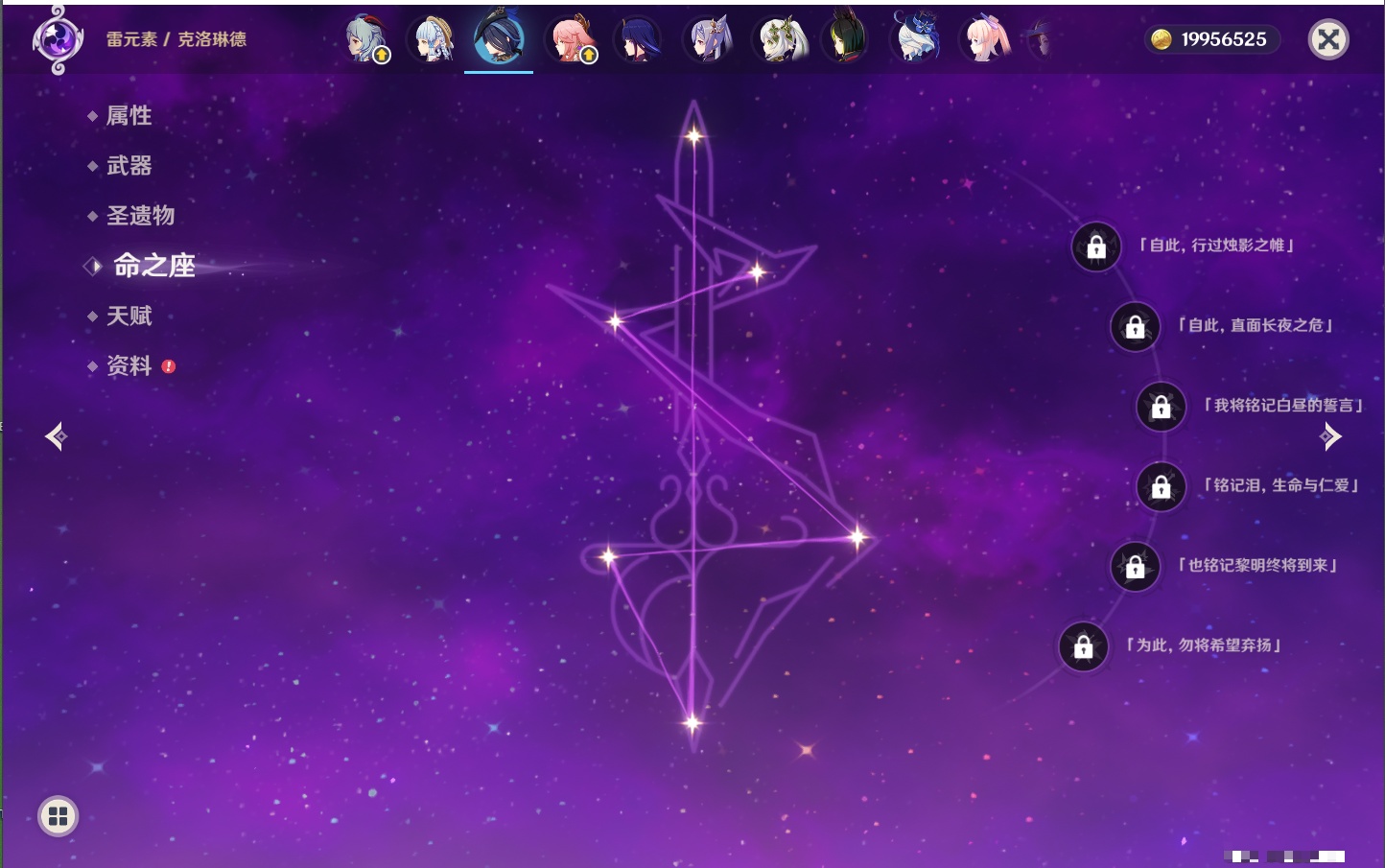Open the 属性 attributes section
The height and width of the screenshot is (868, 1385).
pyautogui.click(x=129, y=116)
